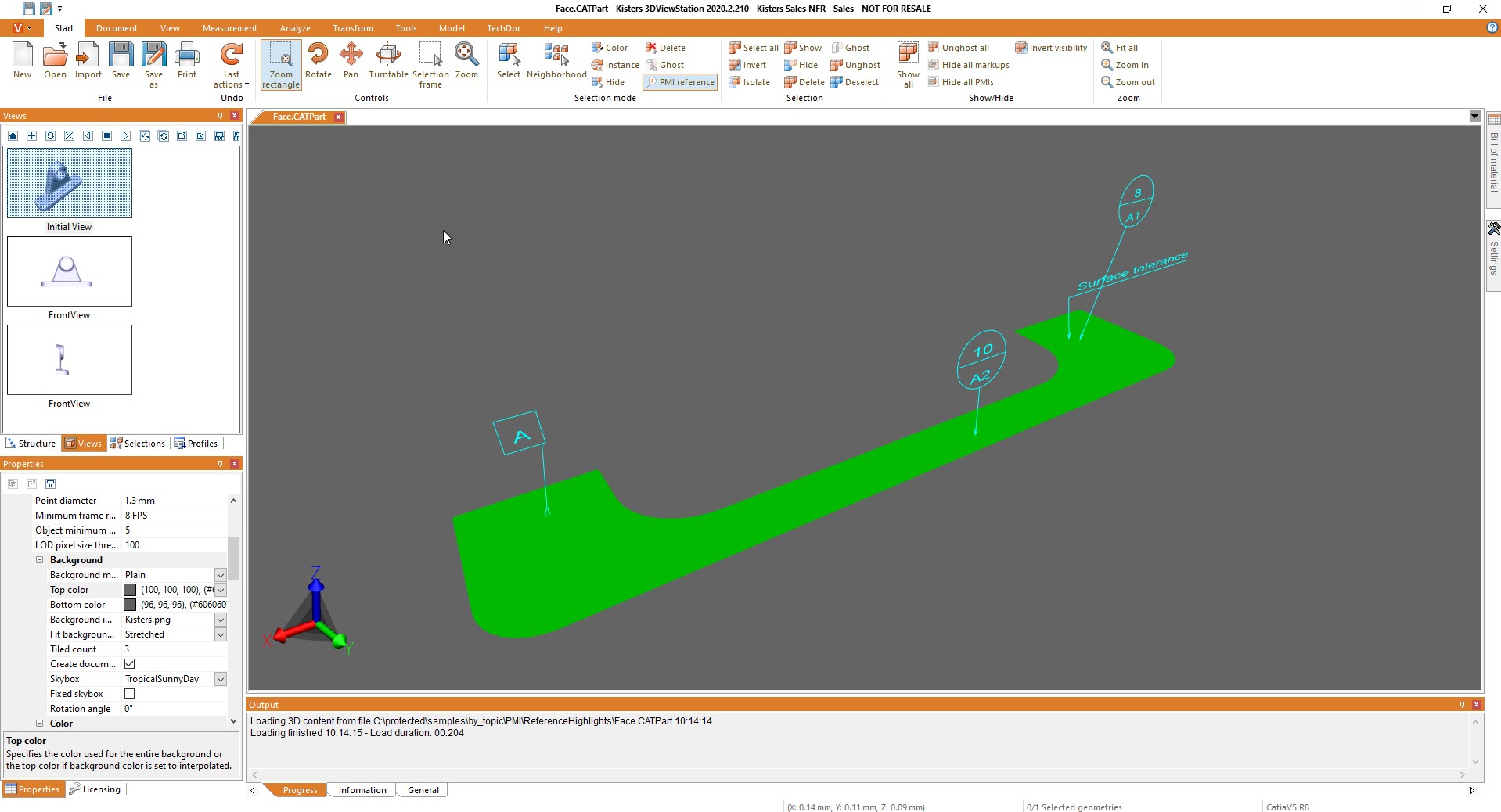This screenshot has height=812, width=1501.
Task: Click the Save as icon
Action: 153,66
